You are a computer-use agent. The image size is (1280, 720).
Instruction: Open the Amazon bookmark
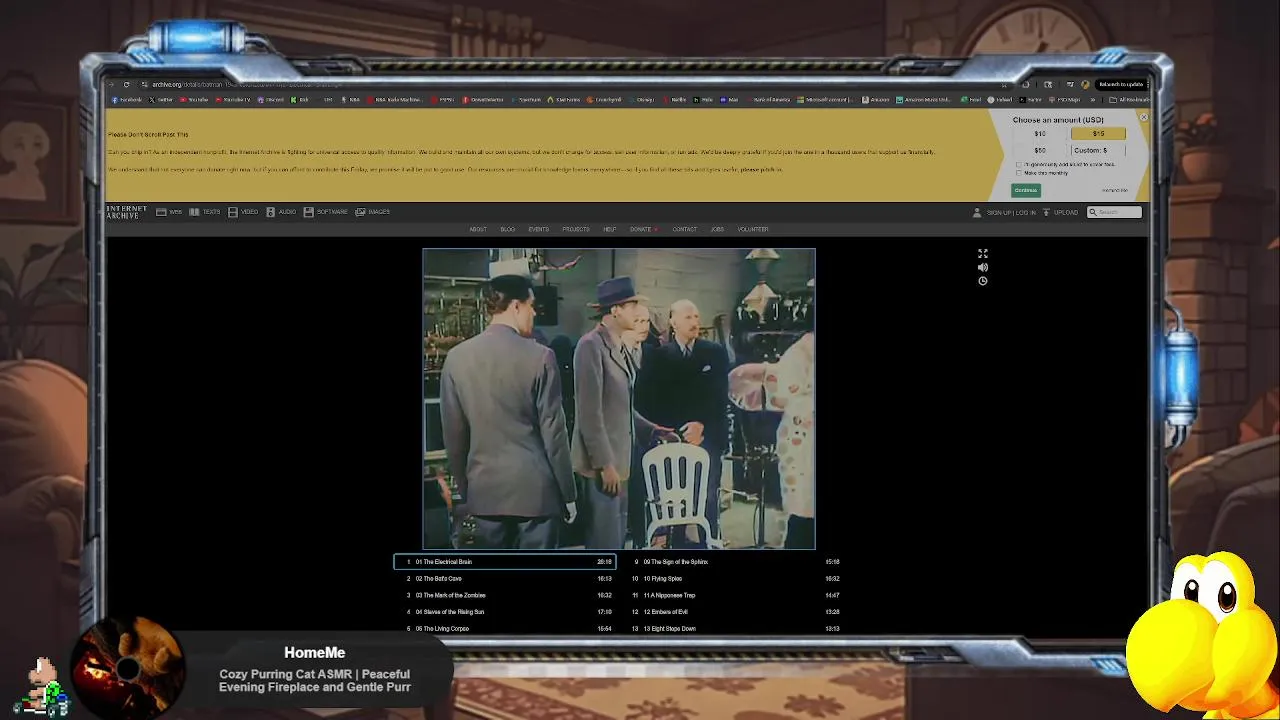click(876, 100)
